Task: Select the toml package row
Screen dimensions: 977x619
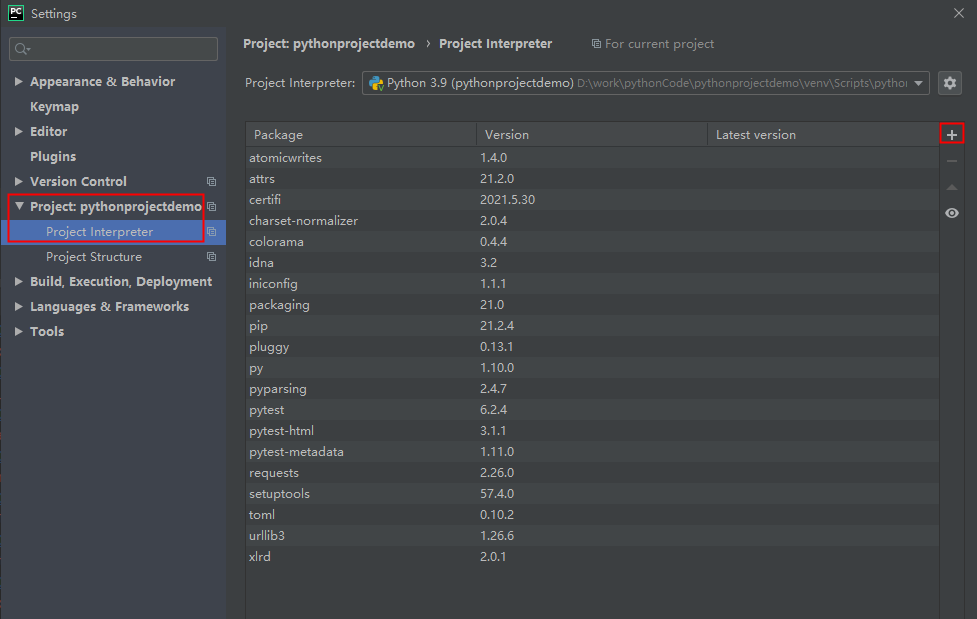Action: 592,514
